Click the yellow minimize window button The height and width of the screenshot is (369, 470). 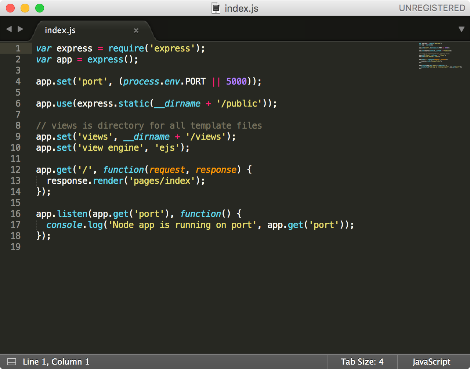point(25,8)
